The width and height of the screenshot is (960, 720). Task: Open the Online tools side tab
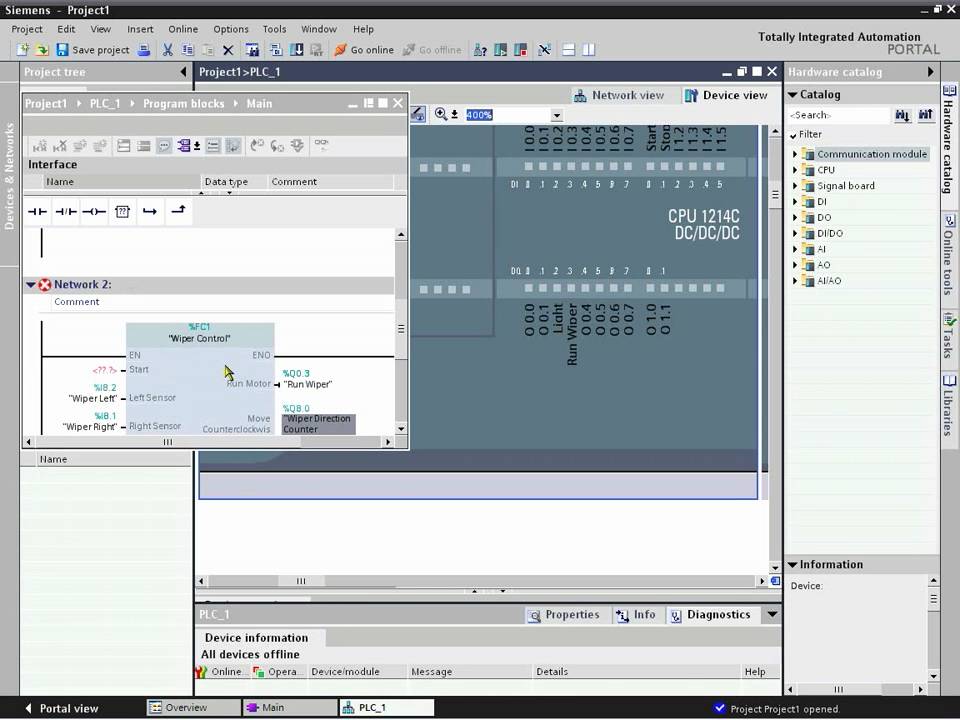[949, 255]
